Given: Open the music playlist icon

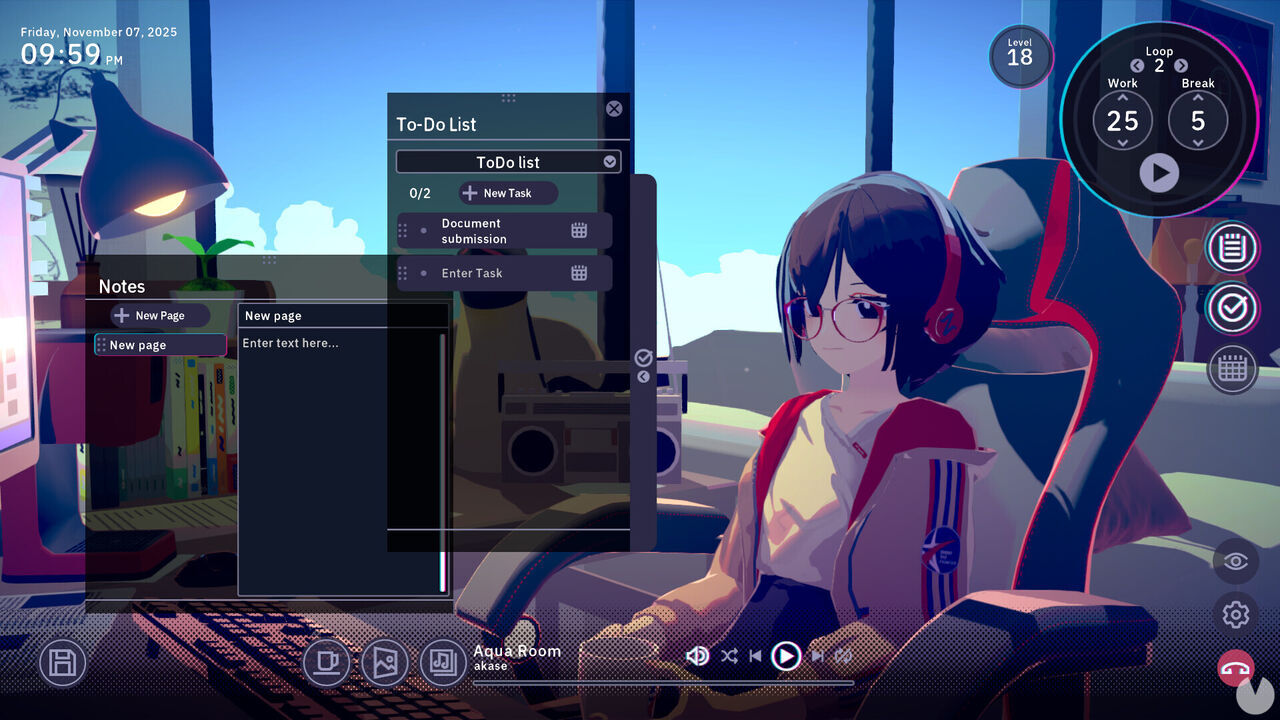Looking at the screenshot, I should pyautogui.click(x=442, y=662).
